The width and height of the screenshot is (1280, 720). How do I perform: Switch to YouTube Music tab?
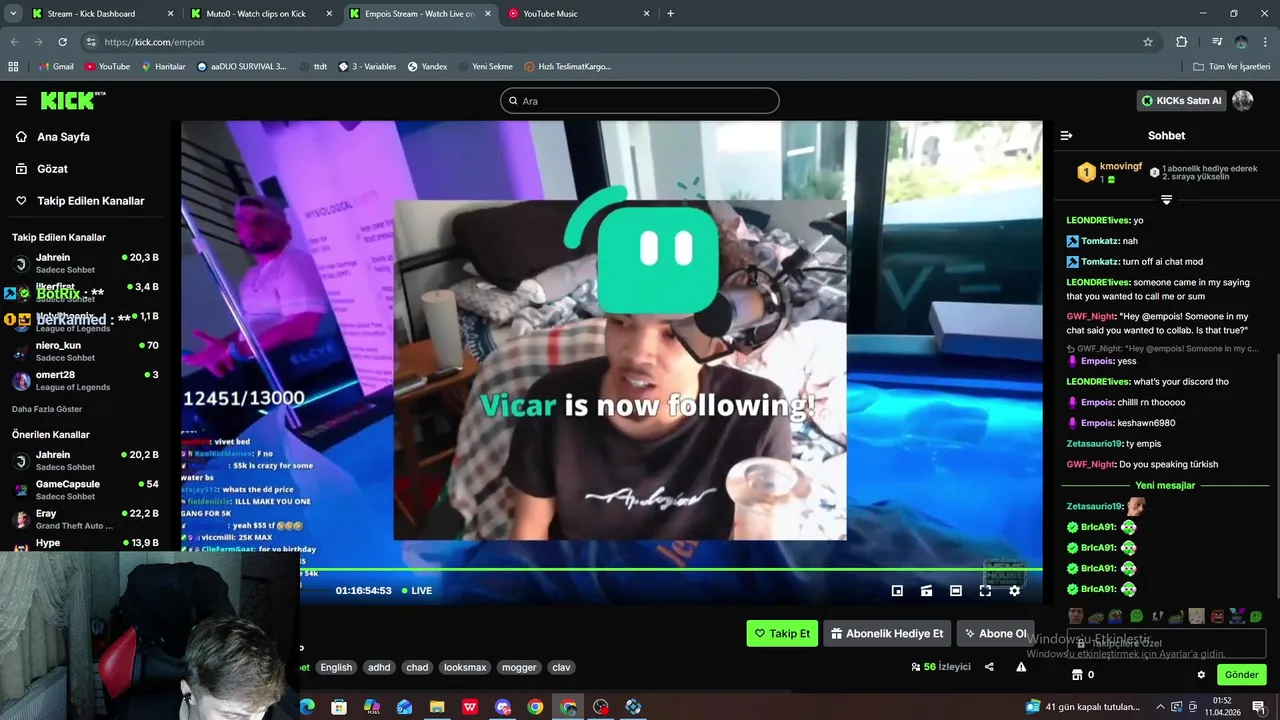click(579, 14)
